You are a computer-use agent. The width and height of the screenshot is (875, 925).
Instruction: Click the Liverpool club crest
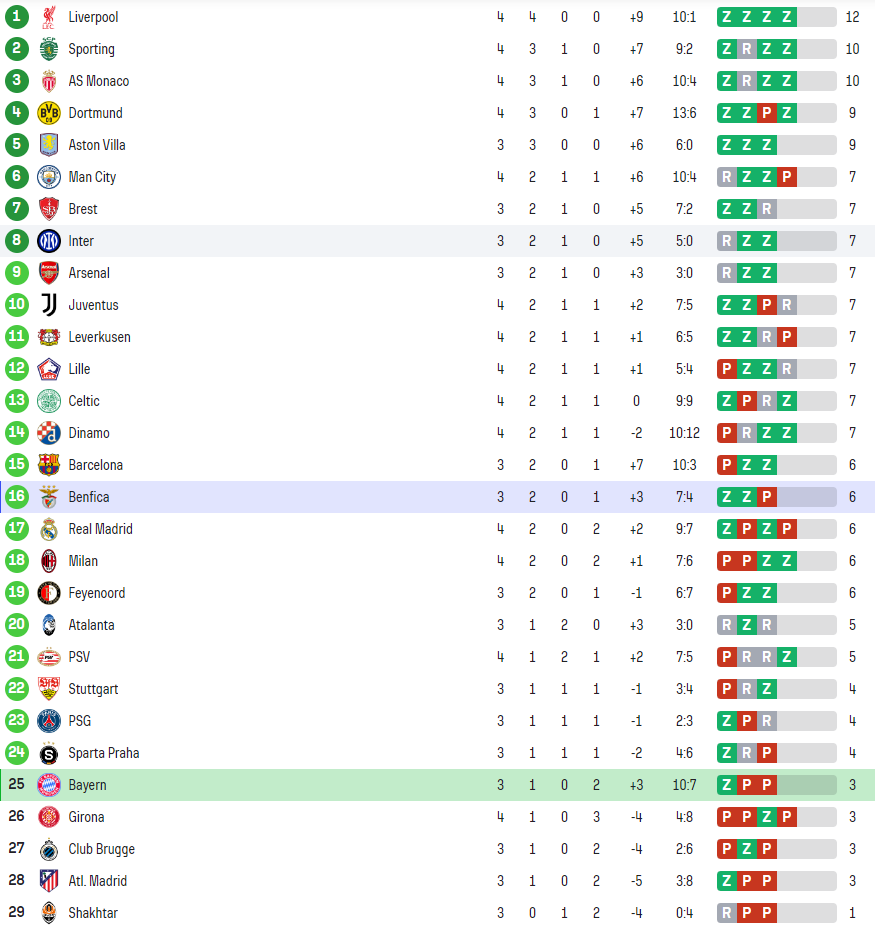coord(49,17)
